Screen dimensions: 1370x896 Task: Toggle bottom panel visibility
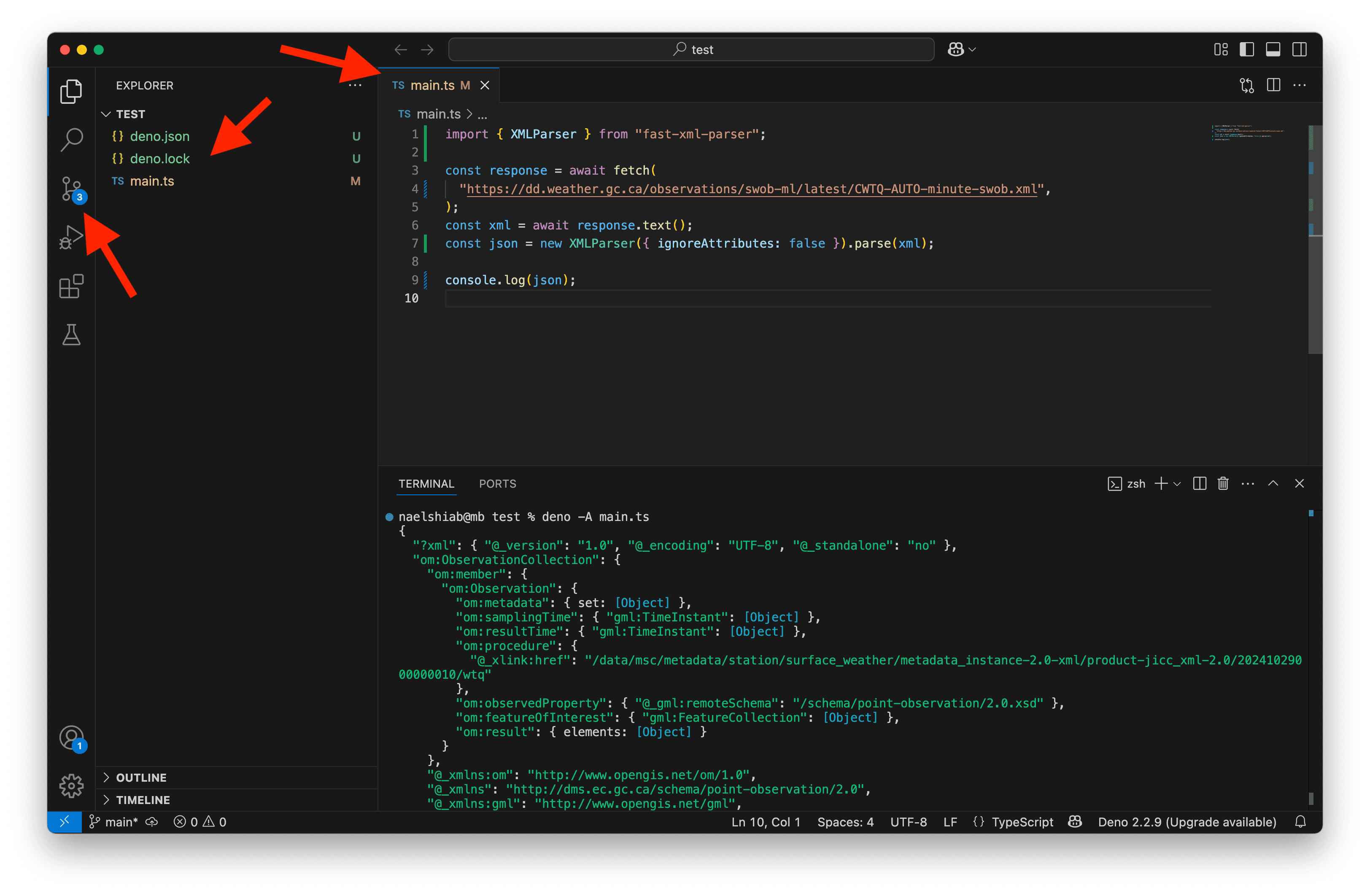point(1273,49)
